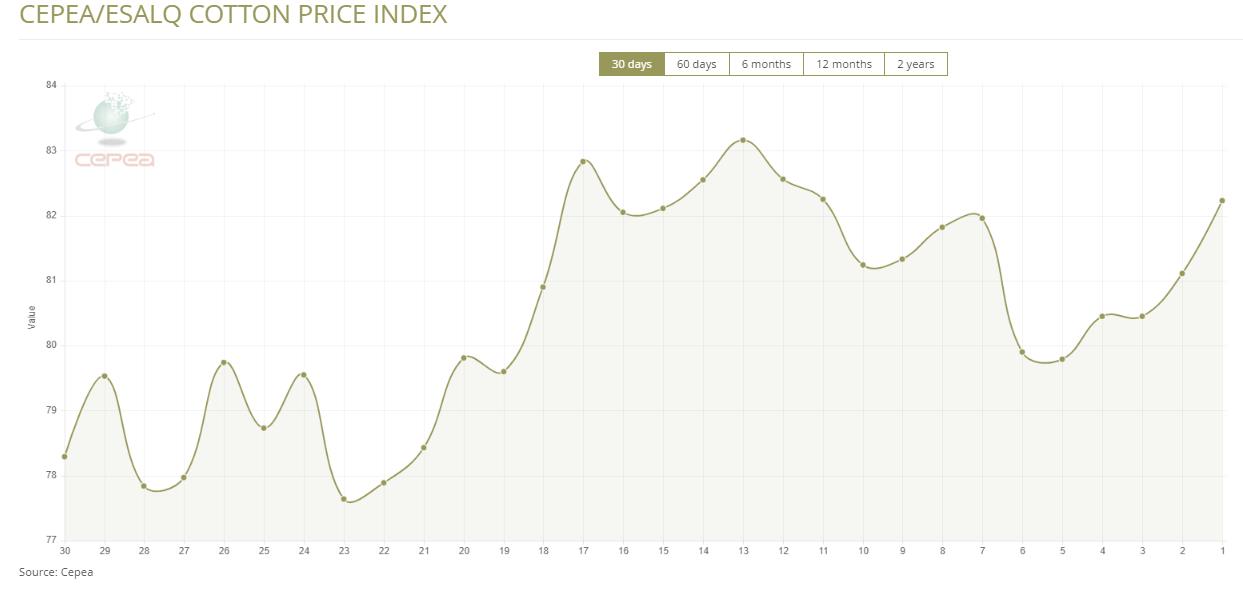
Task: Switch chart to 2 years range
Action: (915, 64)
